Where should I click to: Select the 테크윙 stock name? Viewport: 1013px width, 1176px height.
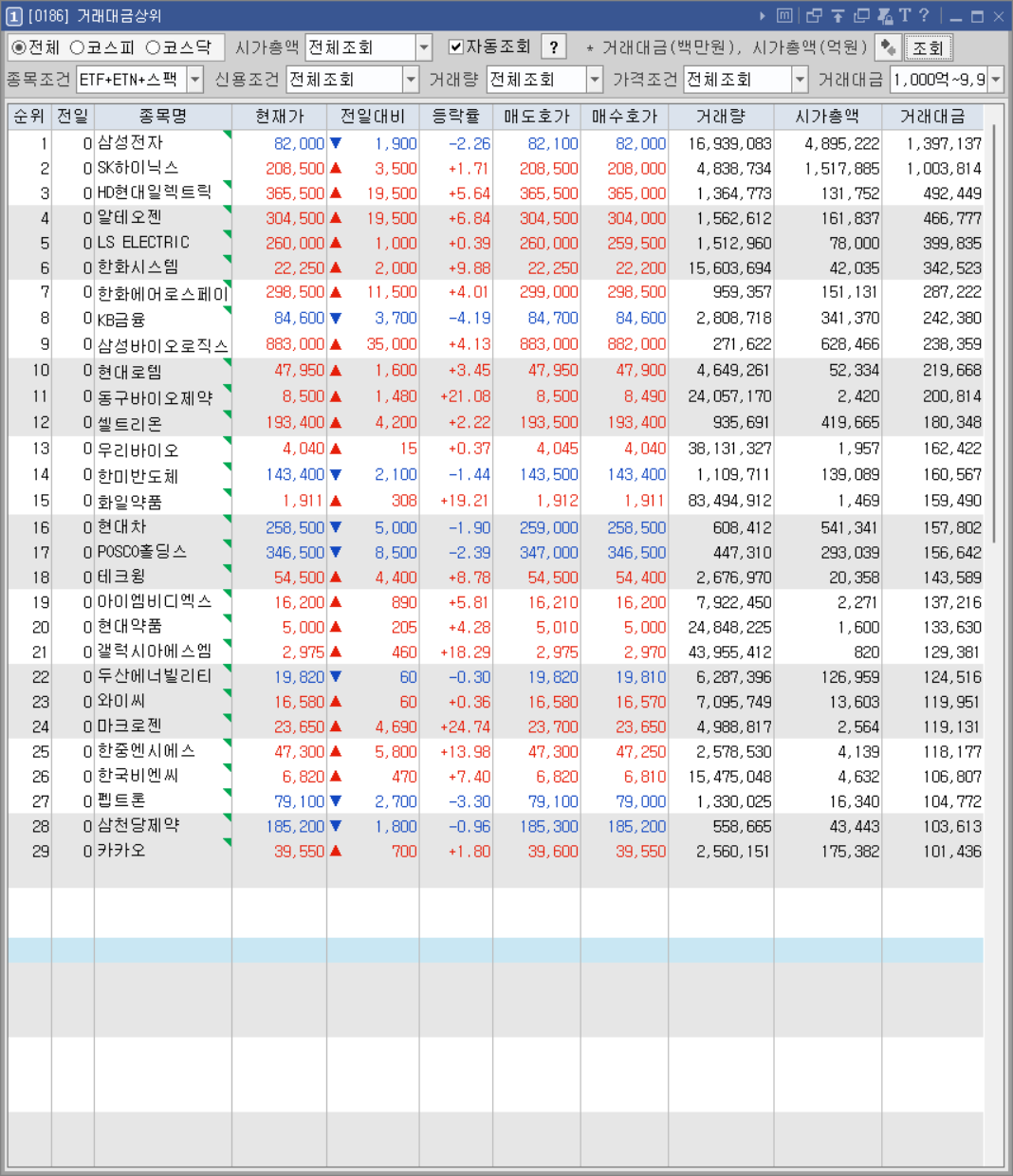point(121,577)
